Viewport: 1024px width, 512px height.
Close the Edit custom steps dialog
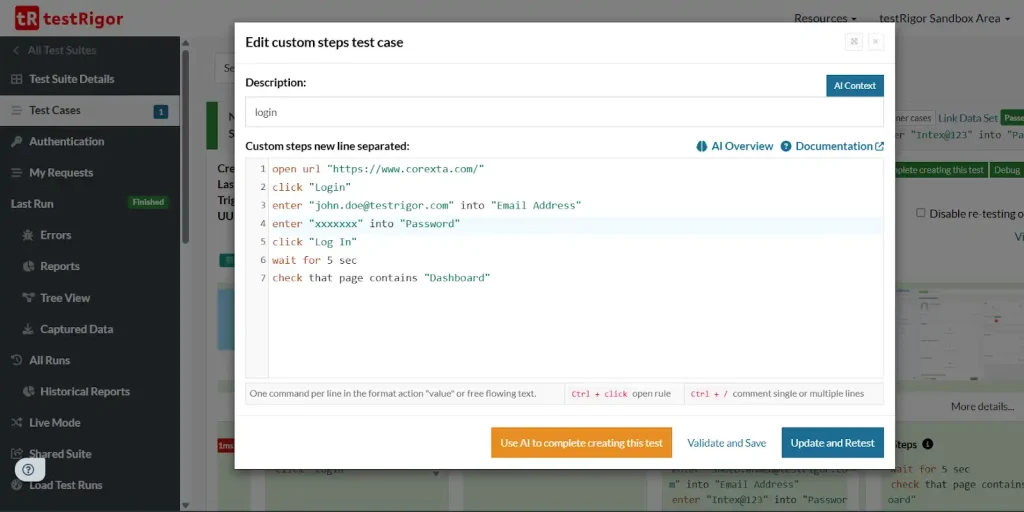tap(876, 42)
